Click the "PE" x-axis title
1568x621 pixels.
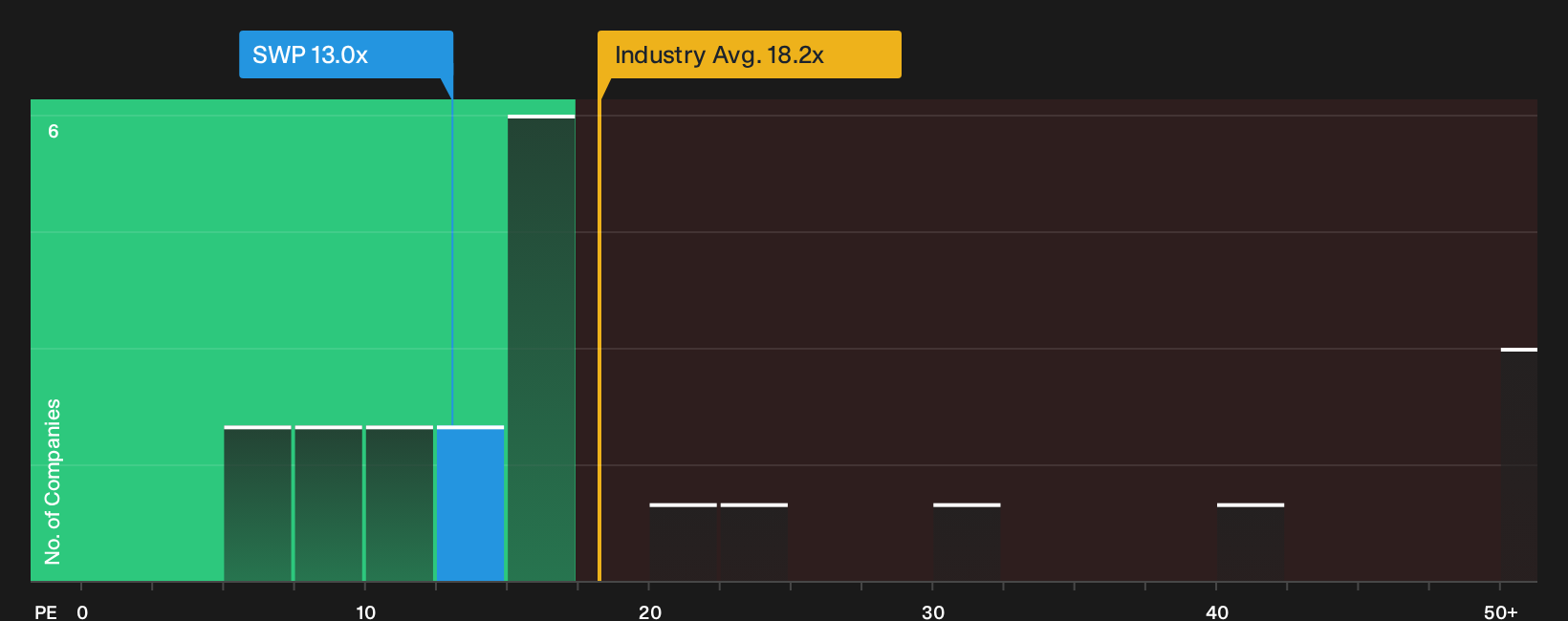[46, 612]
